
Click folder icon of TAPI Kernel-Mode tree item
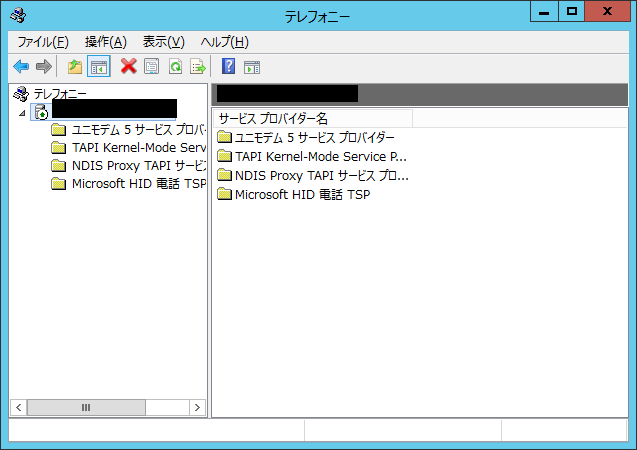click(58, 148)
